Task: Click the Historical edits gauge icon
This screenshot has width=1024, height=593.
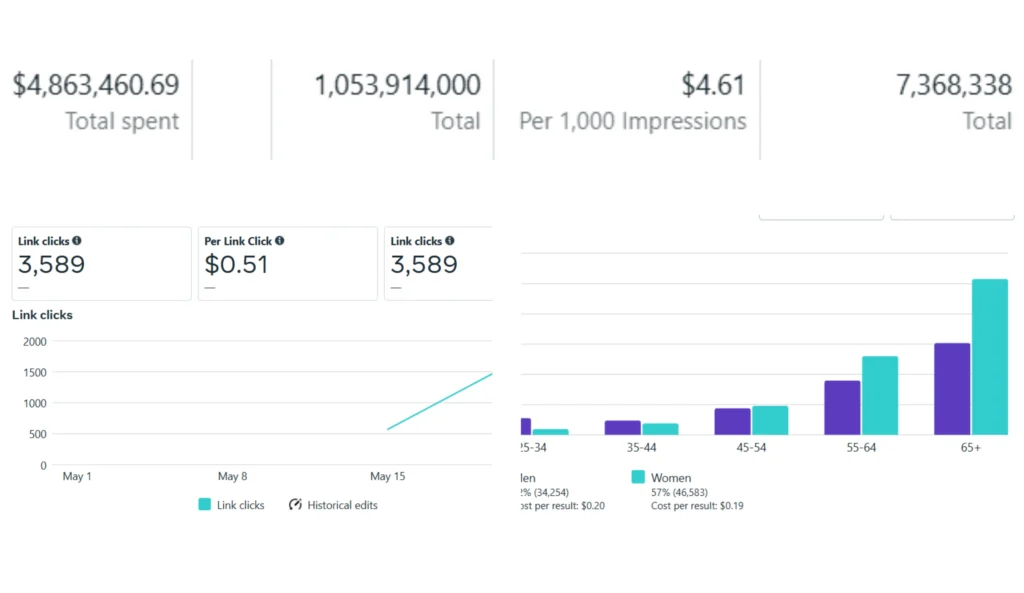Action: (295, 505)
